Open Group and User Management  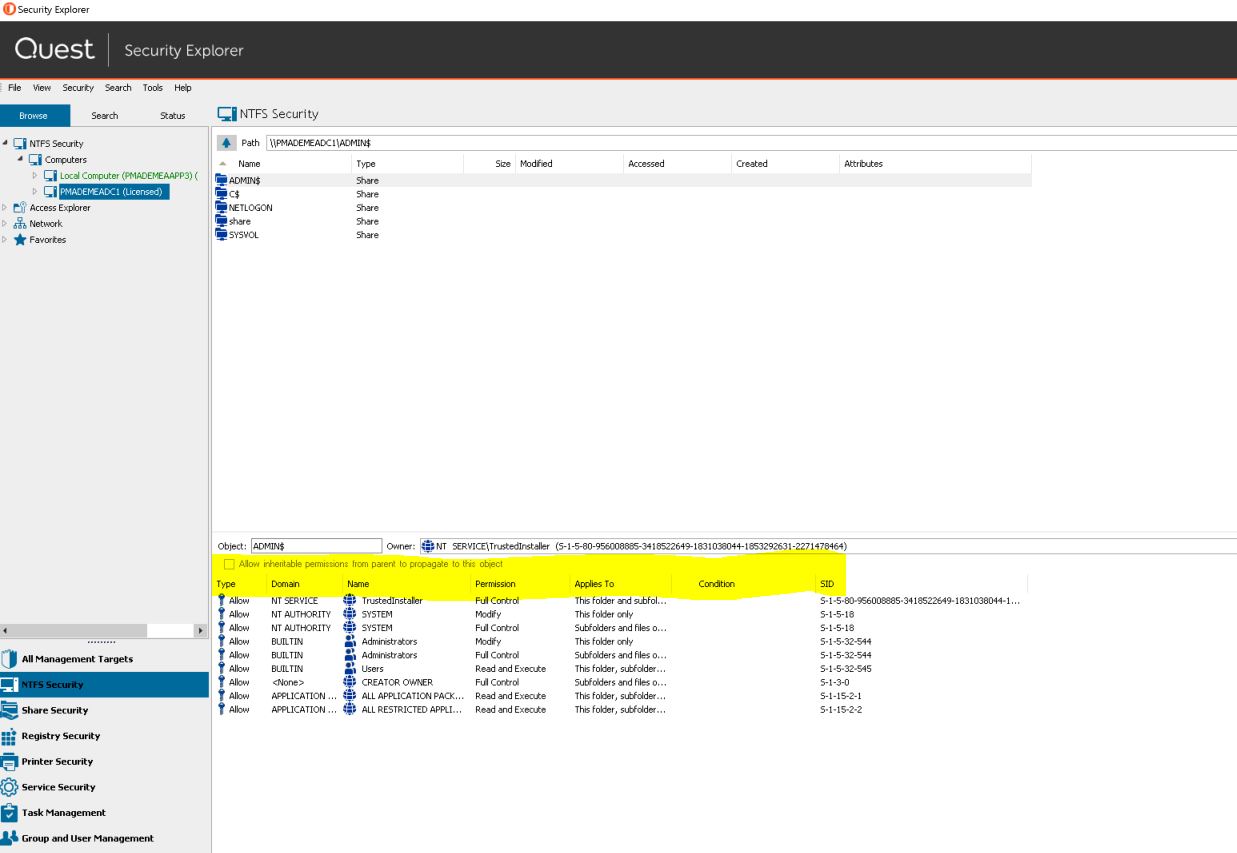point(18,839)
